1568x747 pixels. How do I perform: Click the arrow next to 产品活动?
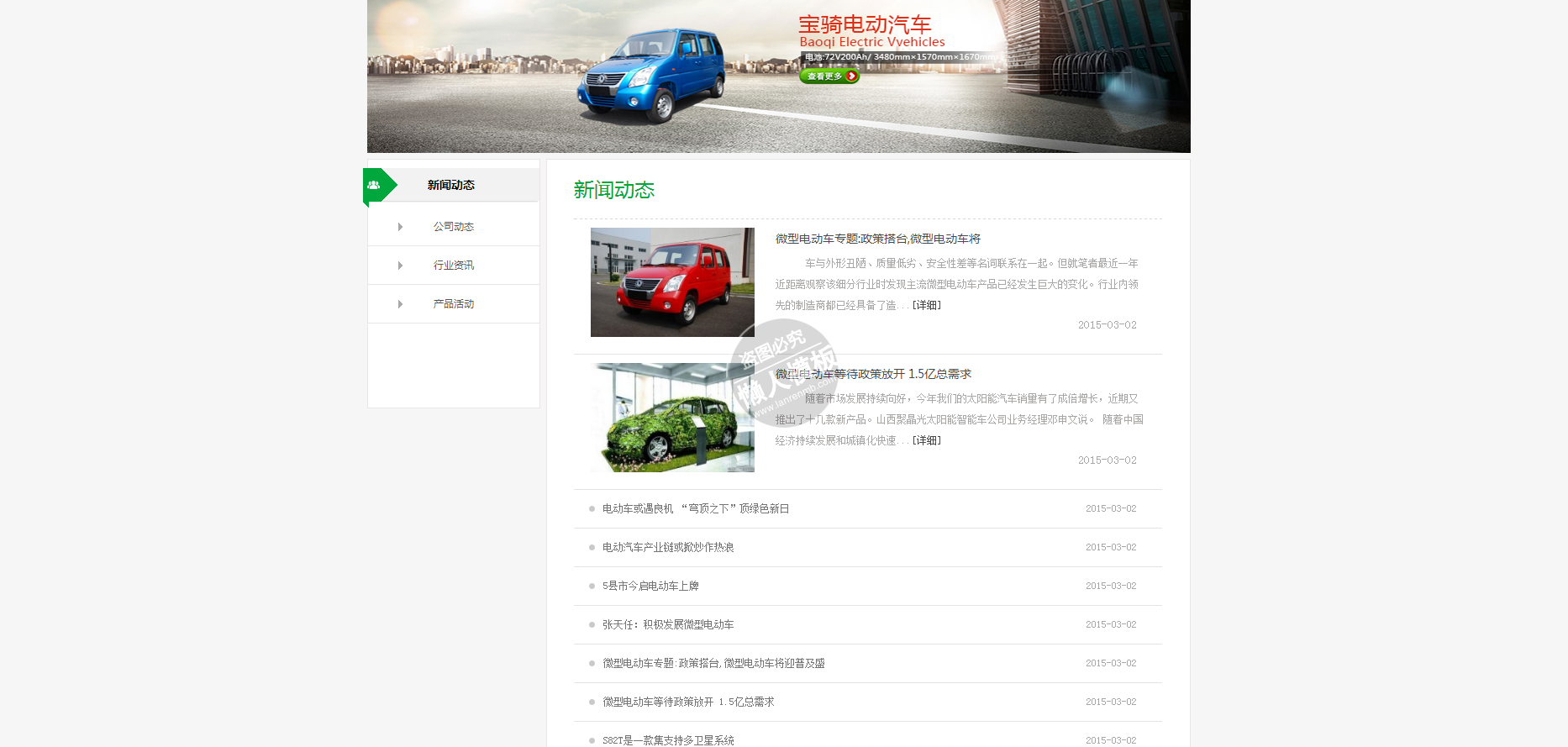401,304
